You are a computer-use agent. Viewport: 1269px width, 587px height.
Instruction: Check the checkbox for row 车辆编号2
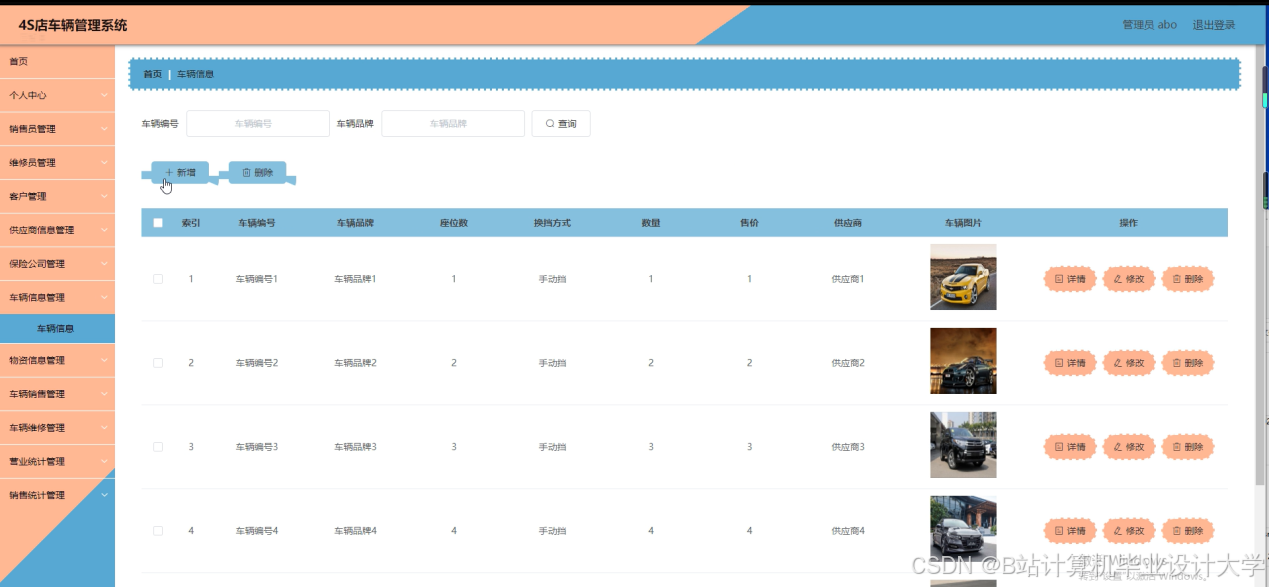[158, 363]
